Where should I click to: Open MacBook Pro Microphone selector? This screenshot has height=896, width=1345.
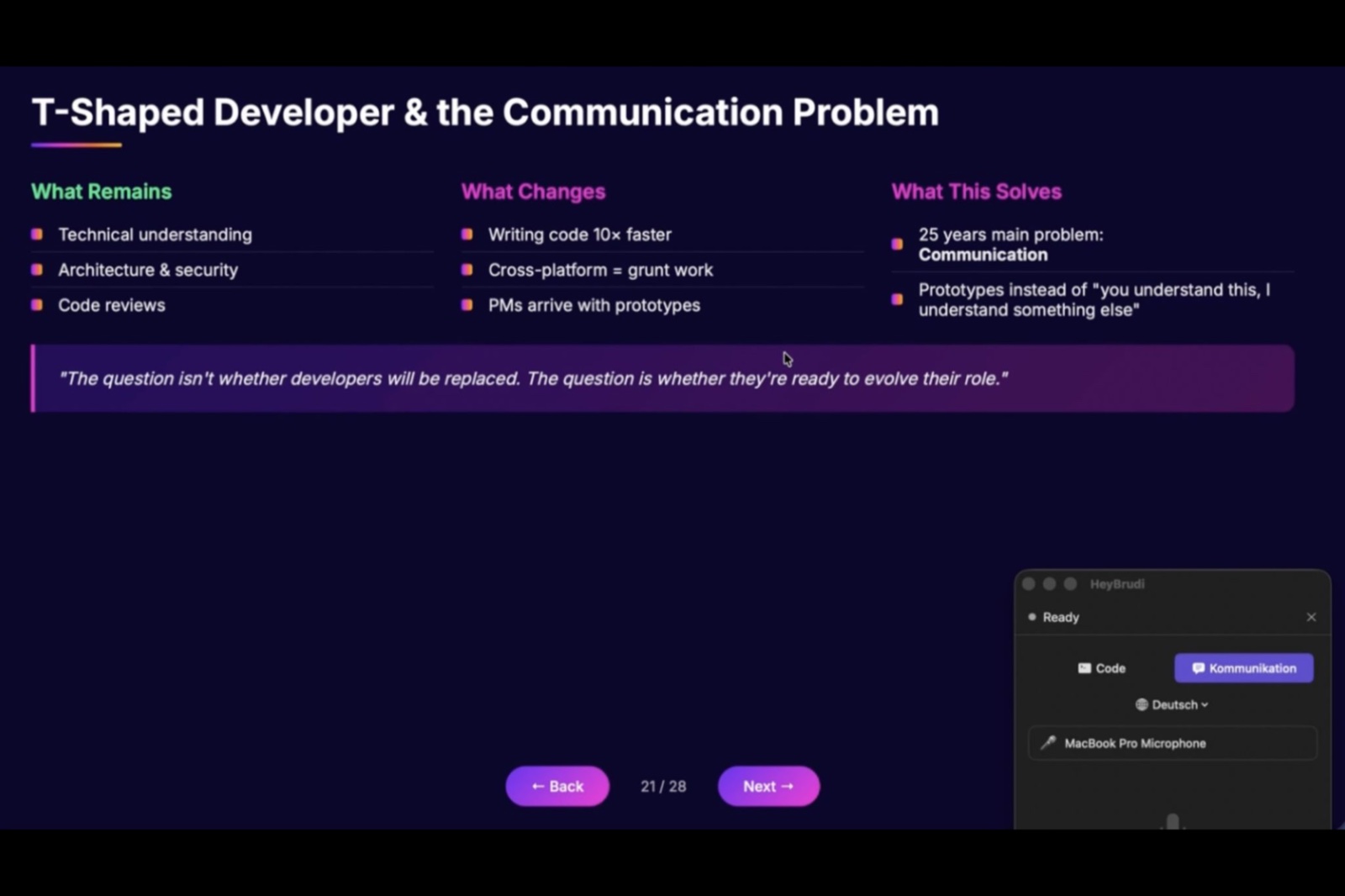(1172, 743)
